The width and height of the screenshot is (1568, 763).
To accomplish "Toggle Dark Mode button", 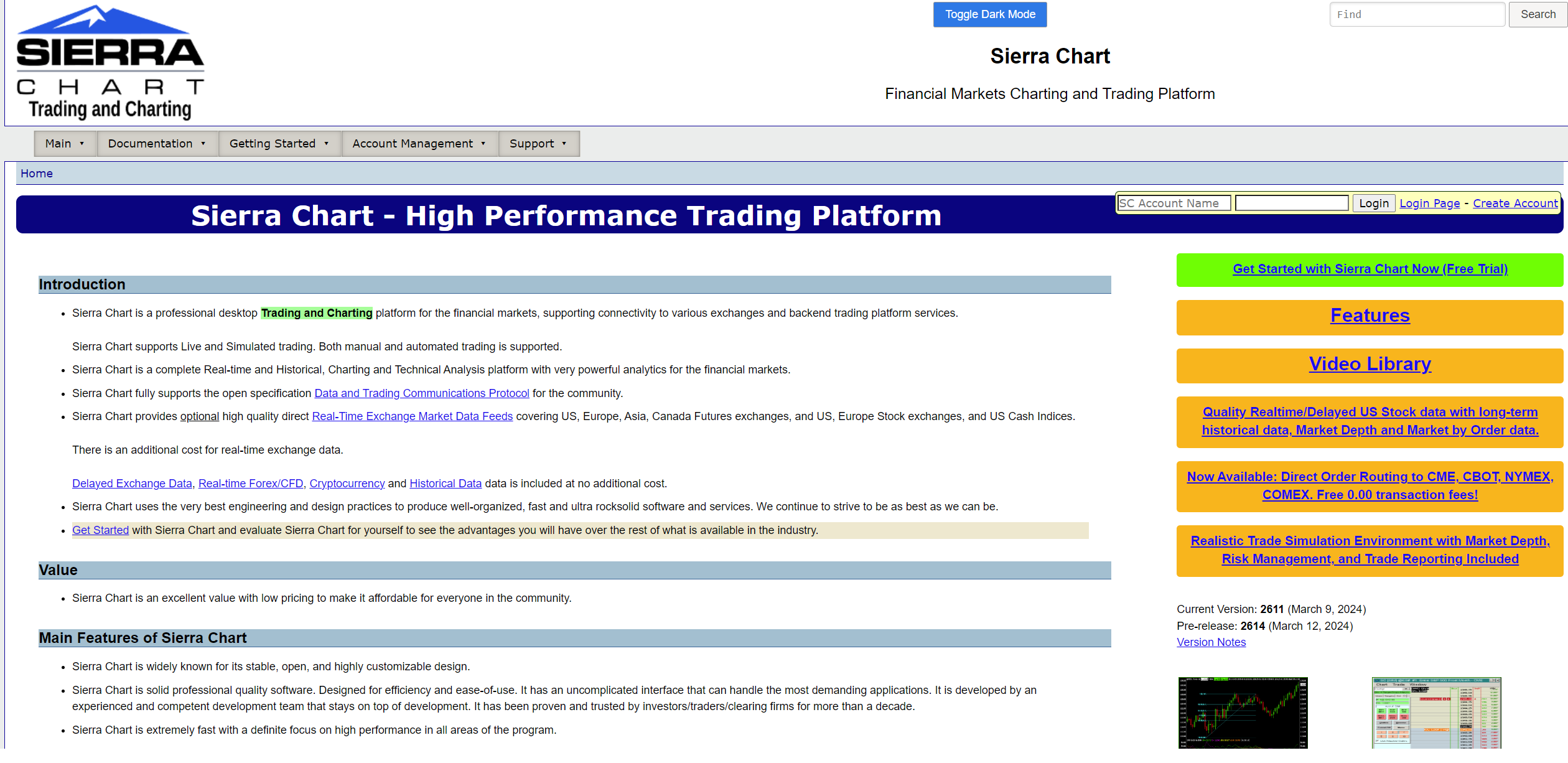I will point(989,14).
